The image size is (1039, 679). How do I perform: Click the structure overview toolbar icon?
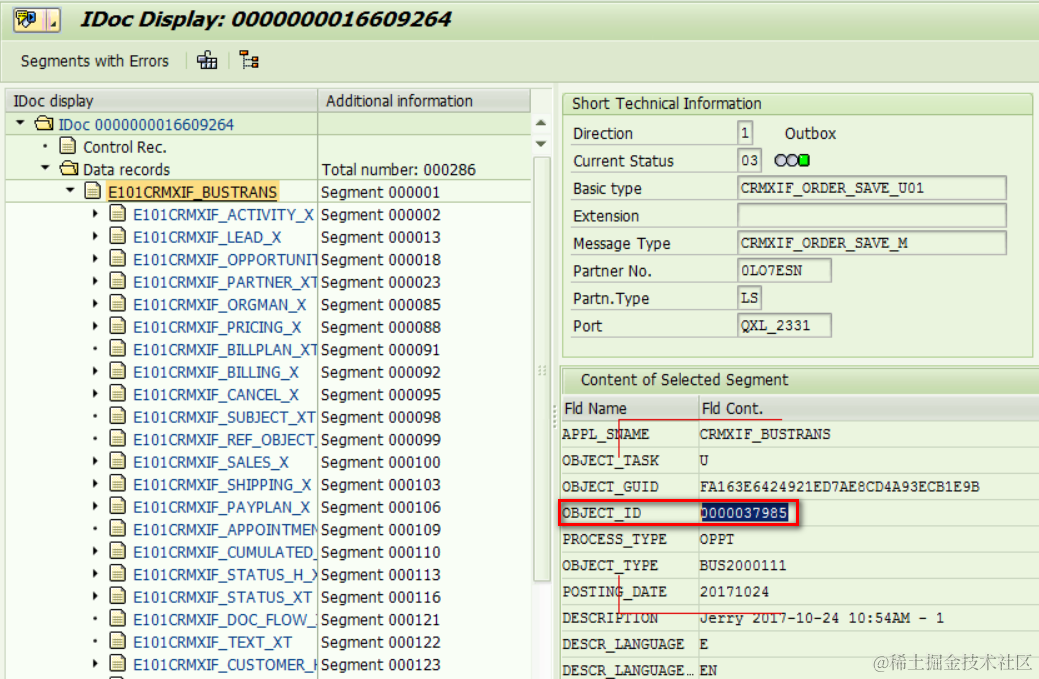pyautogui.click(x=207, y=60)
